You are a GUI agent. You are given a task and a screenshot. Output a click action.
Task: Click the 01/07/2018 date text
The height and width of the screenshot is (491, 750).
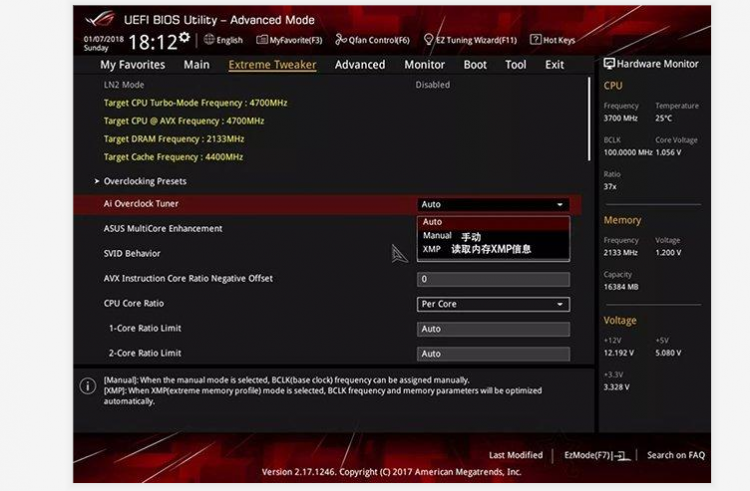(103, 39)
